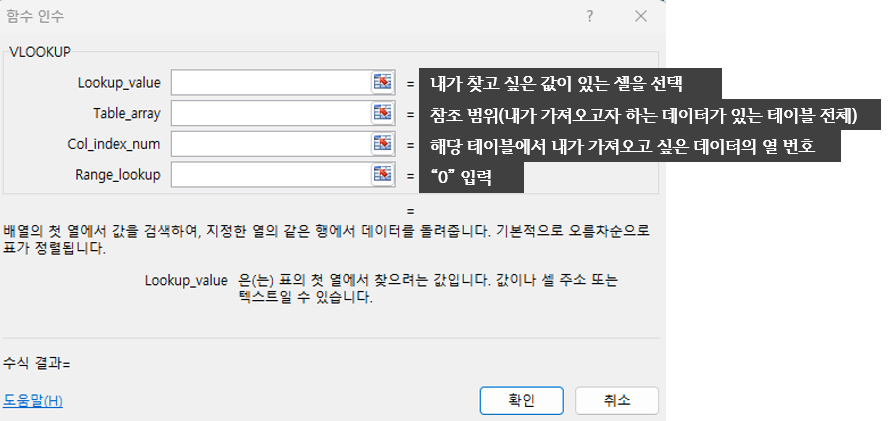896x421 pixels.
Task: Click the Col_index_num range selector icon
Action: point(382,144)
